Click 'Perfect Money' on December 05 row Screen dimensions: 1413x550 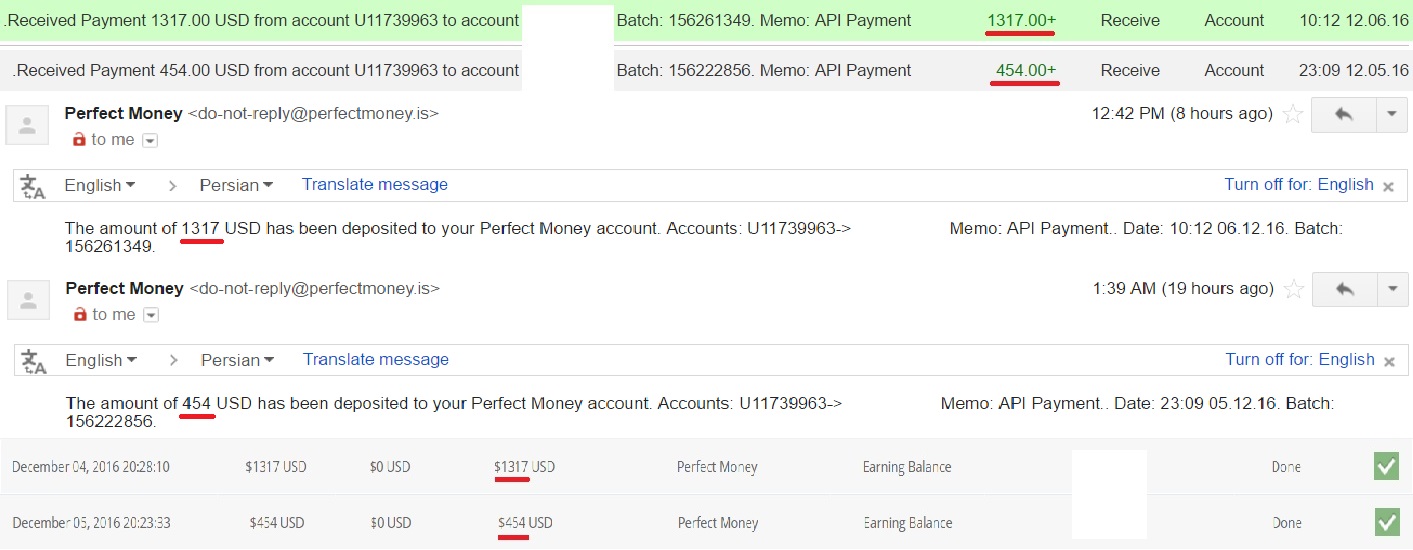718,523
